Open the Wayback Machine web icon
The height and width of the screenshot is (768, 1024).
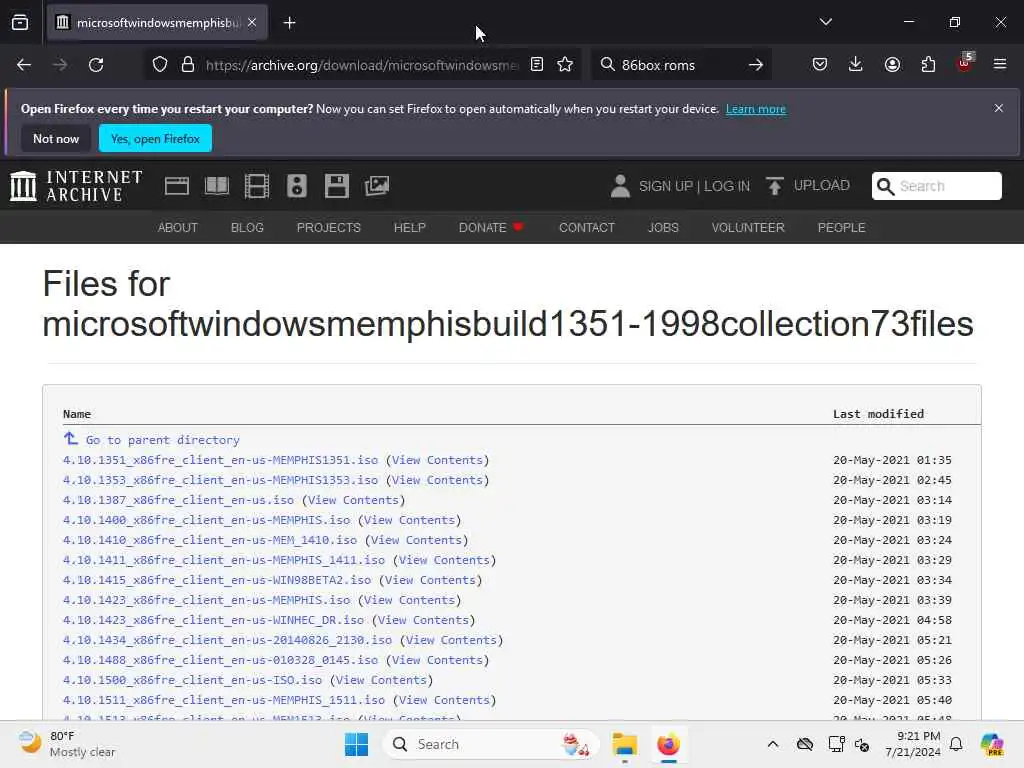[177, 186]
